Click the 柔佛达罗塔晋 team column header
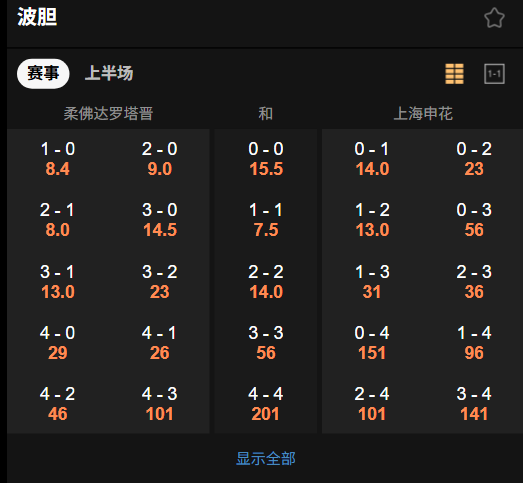Screen dimensions: 523x483 click(108, 114)
